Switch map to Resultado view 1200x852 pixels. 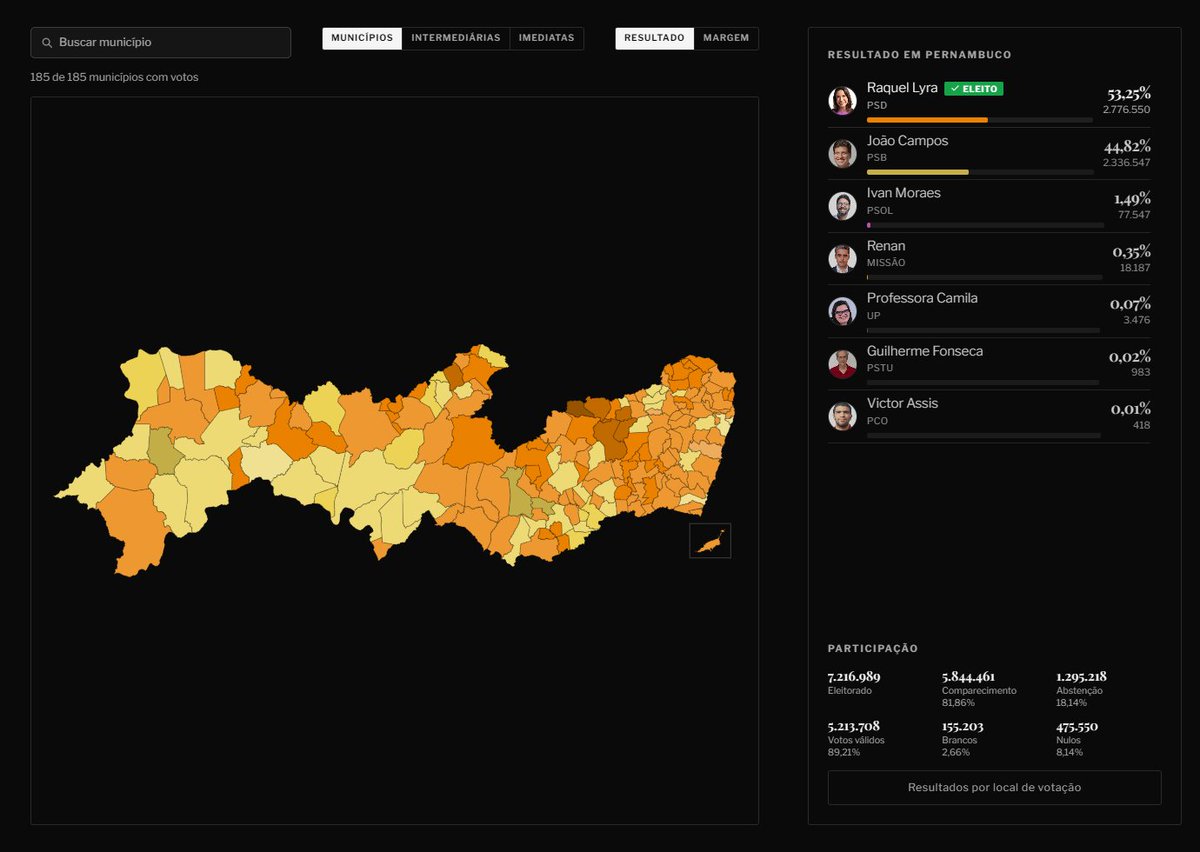tap(654, 38)
